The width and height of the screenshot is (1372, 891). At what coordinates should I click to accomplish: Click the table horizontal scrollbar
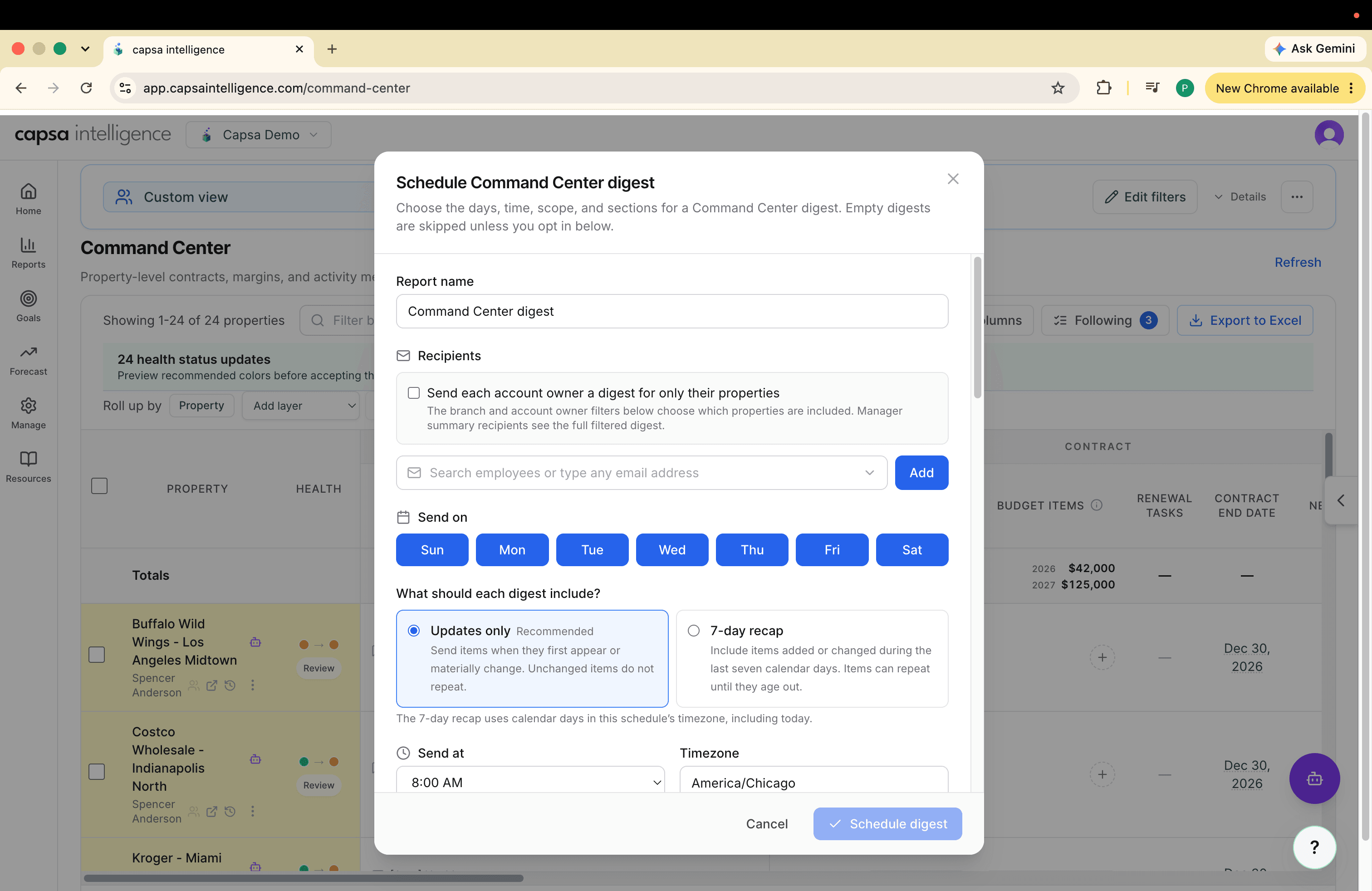tap(304, 878)
